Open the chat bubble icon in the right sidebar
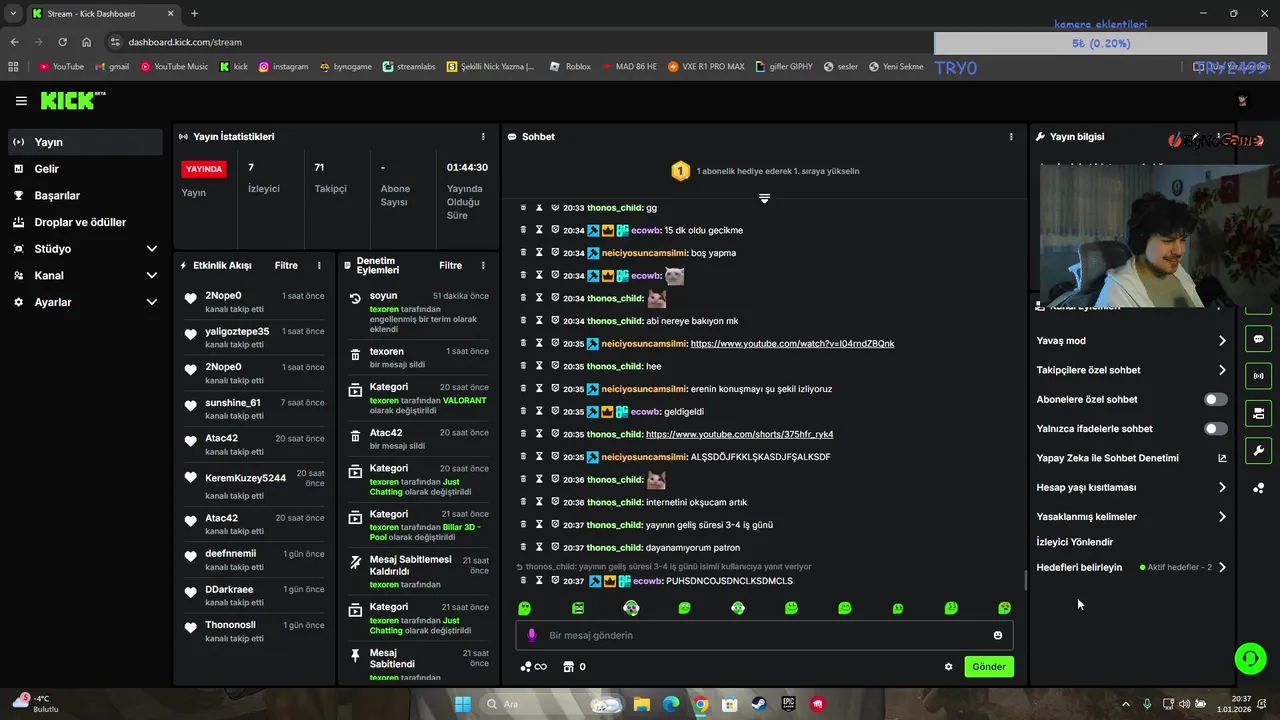 (x=1258, y=339)
